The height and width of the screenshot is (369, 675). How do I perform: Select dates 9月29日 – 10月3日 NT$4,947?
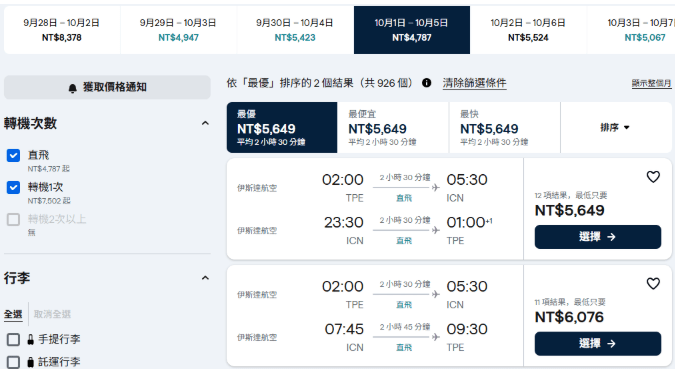click(x=178, y=30)
